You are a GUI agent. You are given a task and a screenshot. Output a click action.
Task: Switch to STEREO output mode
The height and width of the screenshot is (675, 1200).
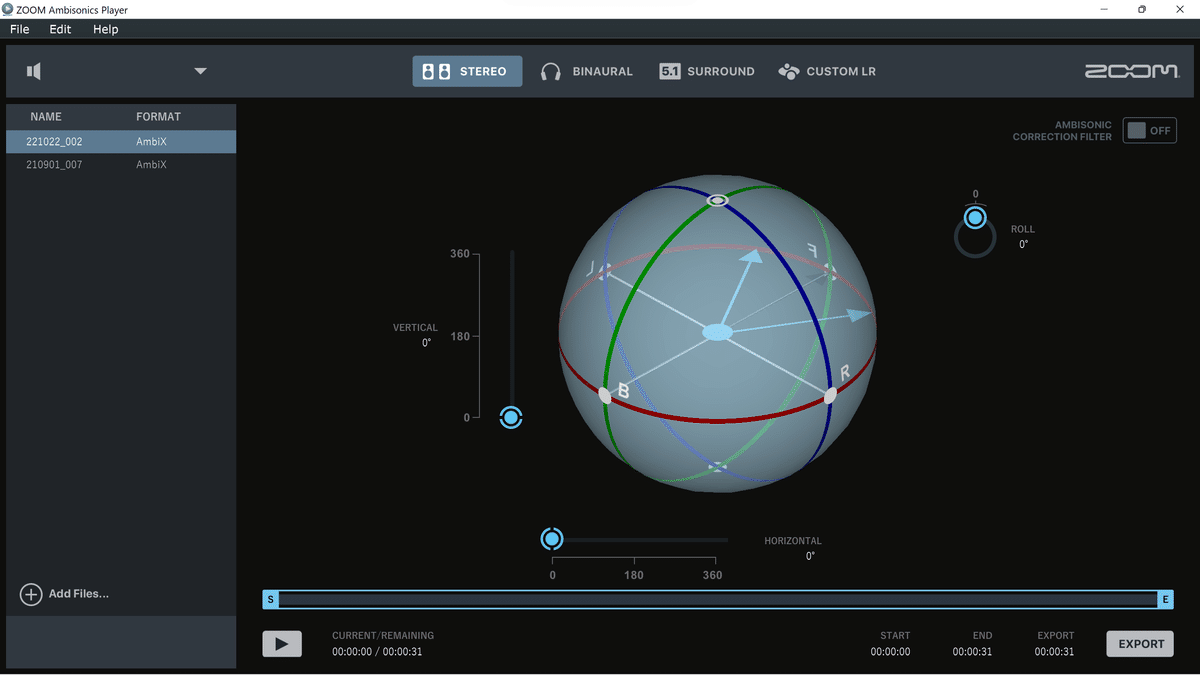click(467, 71)
